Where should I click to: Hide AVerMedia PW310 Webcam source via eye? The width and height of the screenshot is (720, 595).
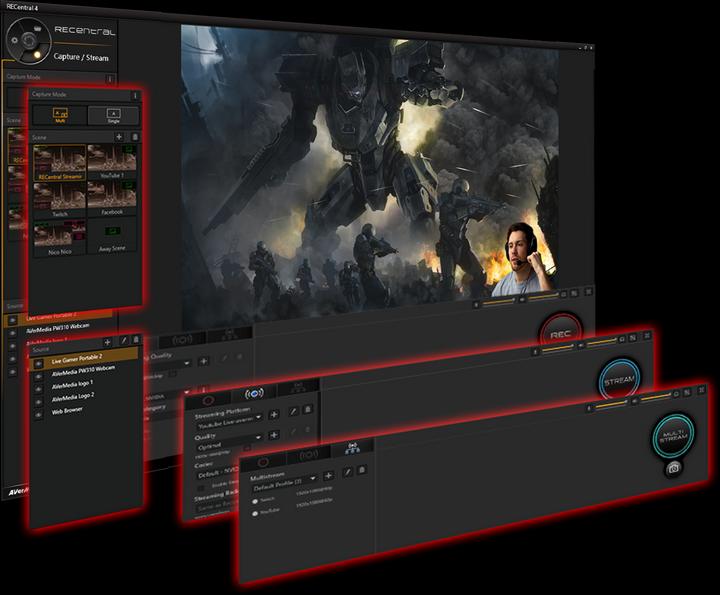pyautogui.click(x=39, y=376)
